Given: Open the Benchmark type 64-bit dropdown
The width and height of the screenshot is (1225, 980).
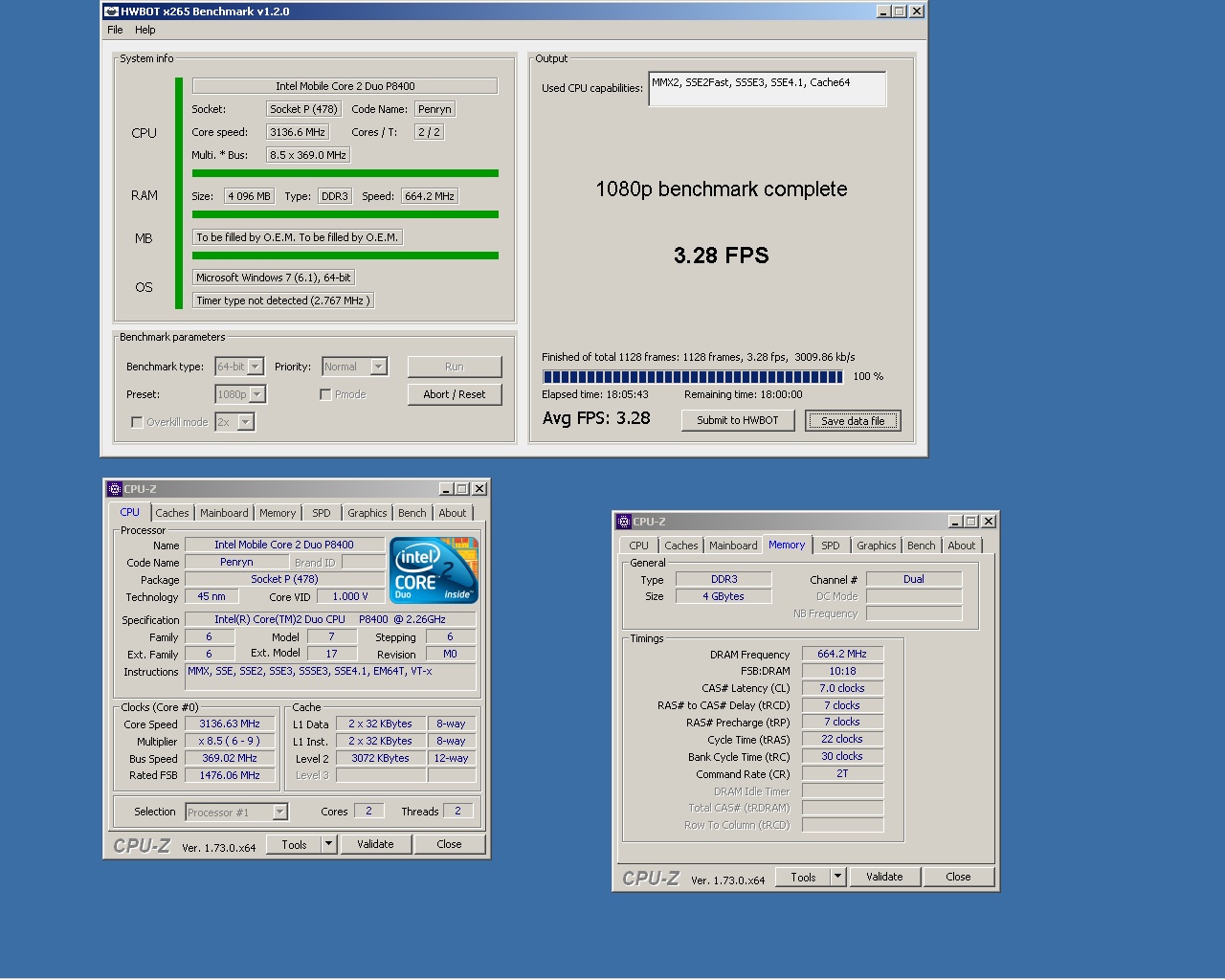Looking at the screenshot, I should coord(256,367).
